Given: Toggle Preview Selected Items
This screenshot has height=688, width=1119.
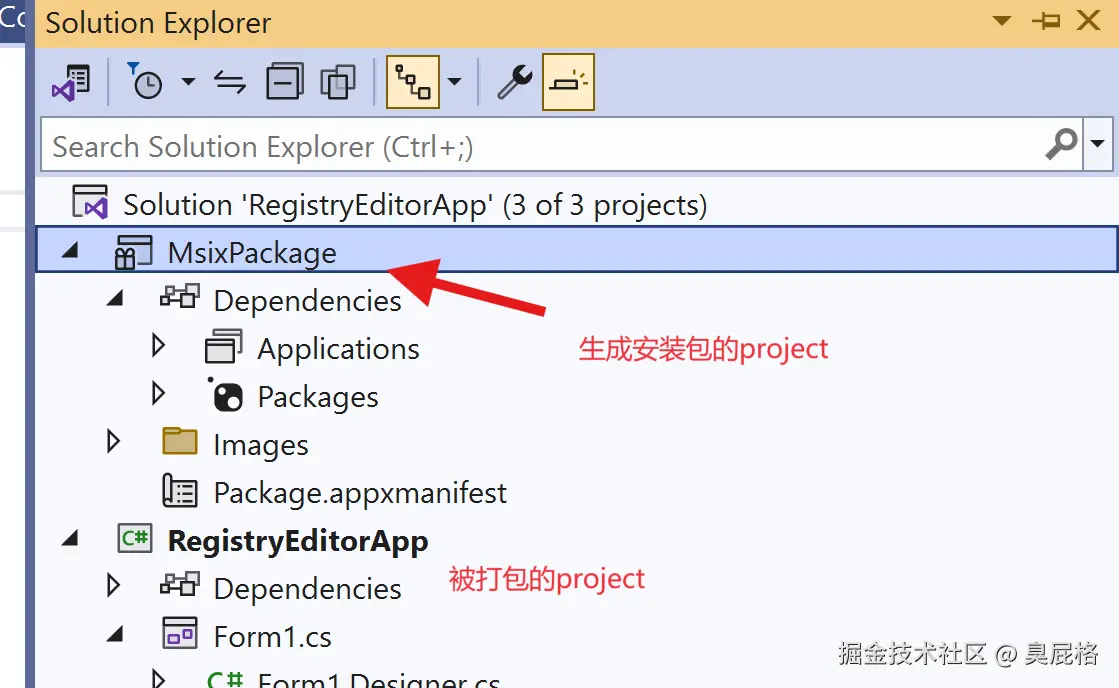Looking at the screenshot, I should point(568,82).
